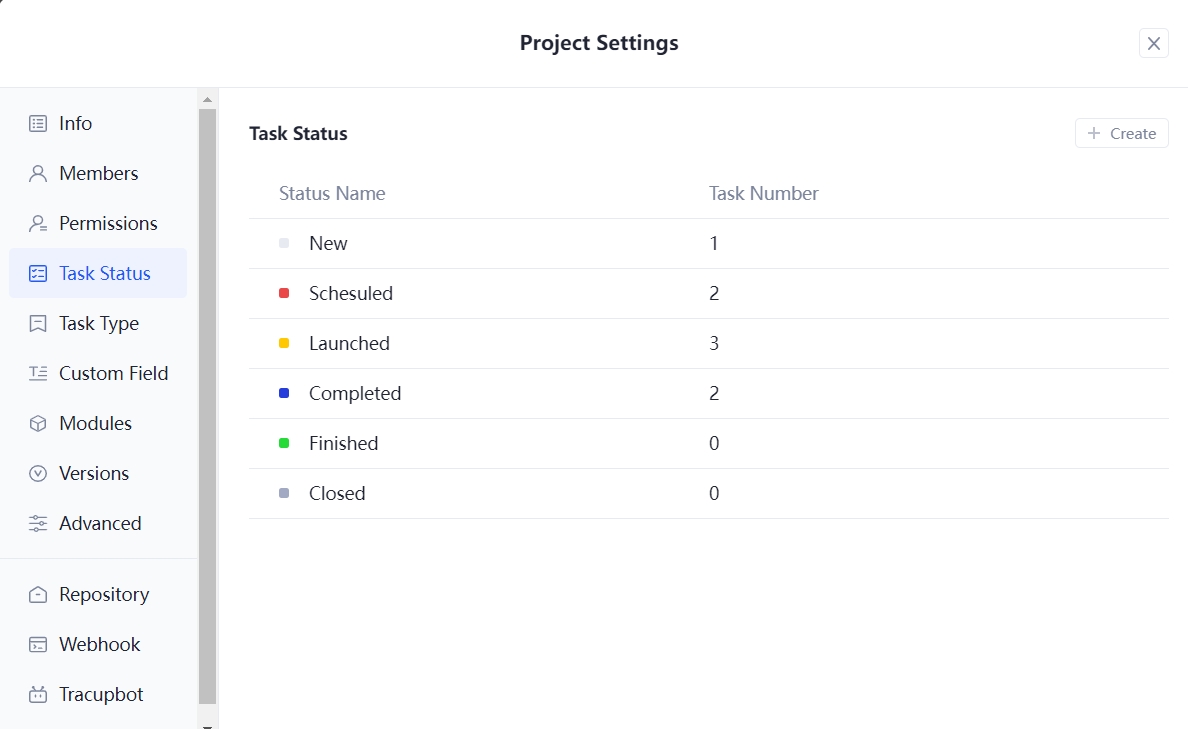Open the Tracupbot robot icon
The height and width of the screenshot is (729, 1188).
(x=37, y=694)
